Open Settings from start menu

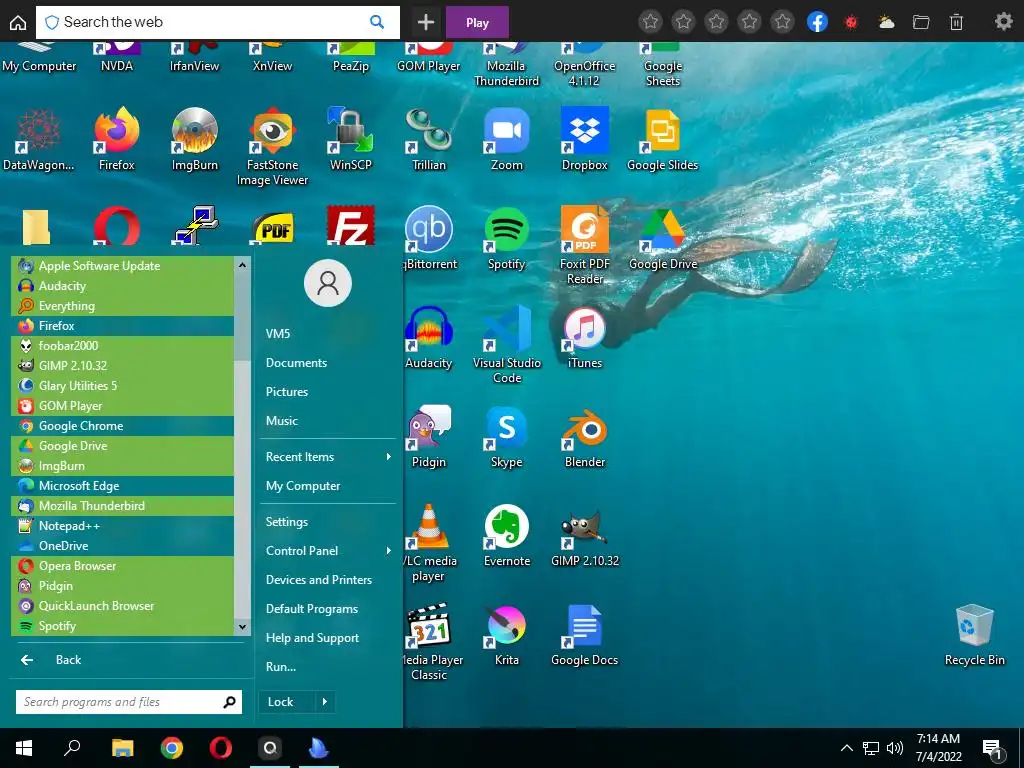click(287, 522)
